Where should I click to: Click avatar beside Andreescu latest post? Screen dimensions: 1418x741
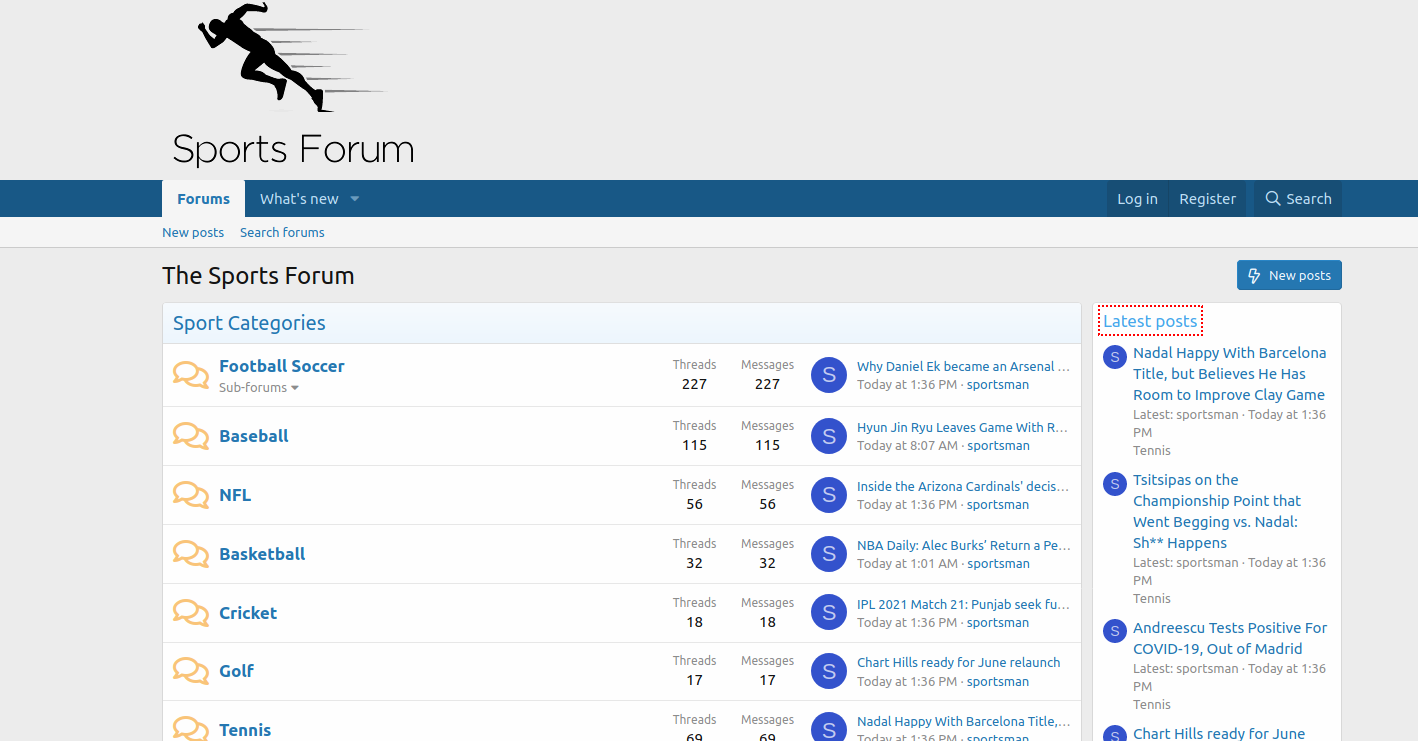[1115, 632]
